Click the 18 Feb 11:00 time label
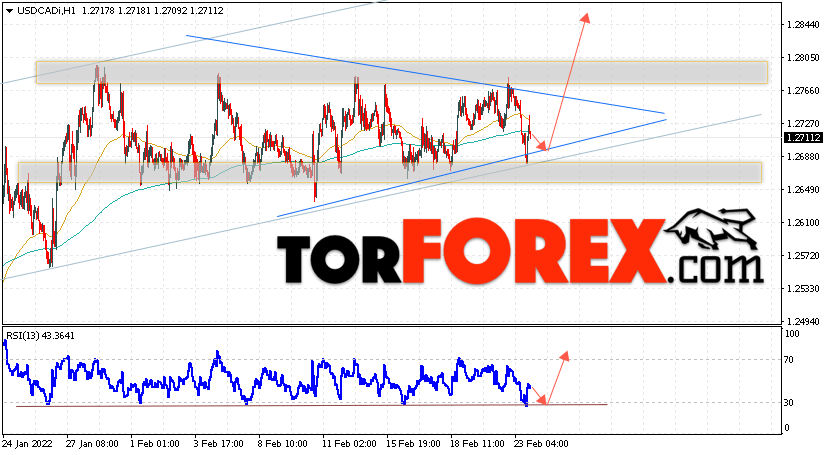 point(477,443)
